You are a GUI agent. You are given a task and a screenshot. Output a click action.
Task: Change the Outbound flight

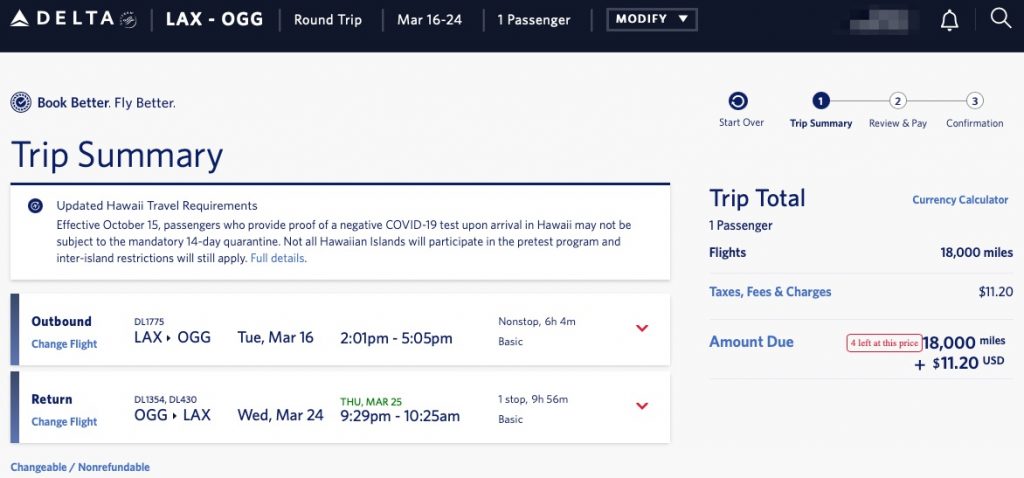point(64,344)
